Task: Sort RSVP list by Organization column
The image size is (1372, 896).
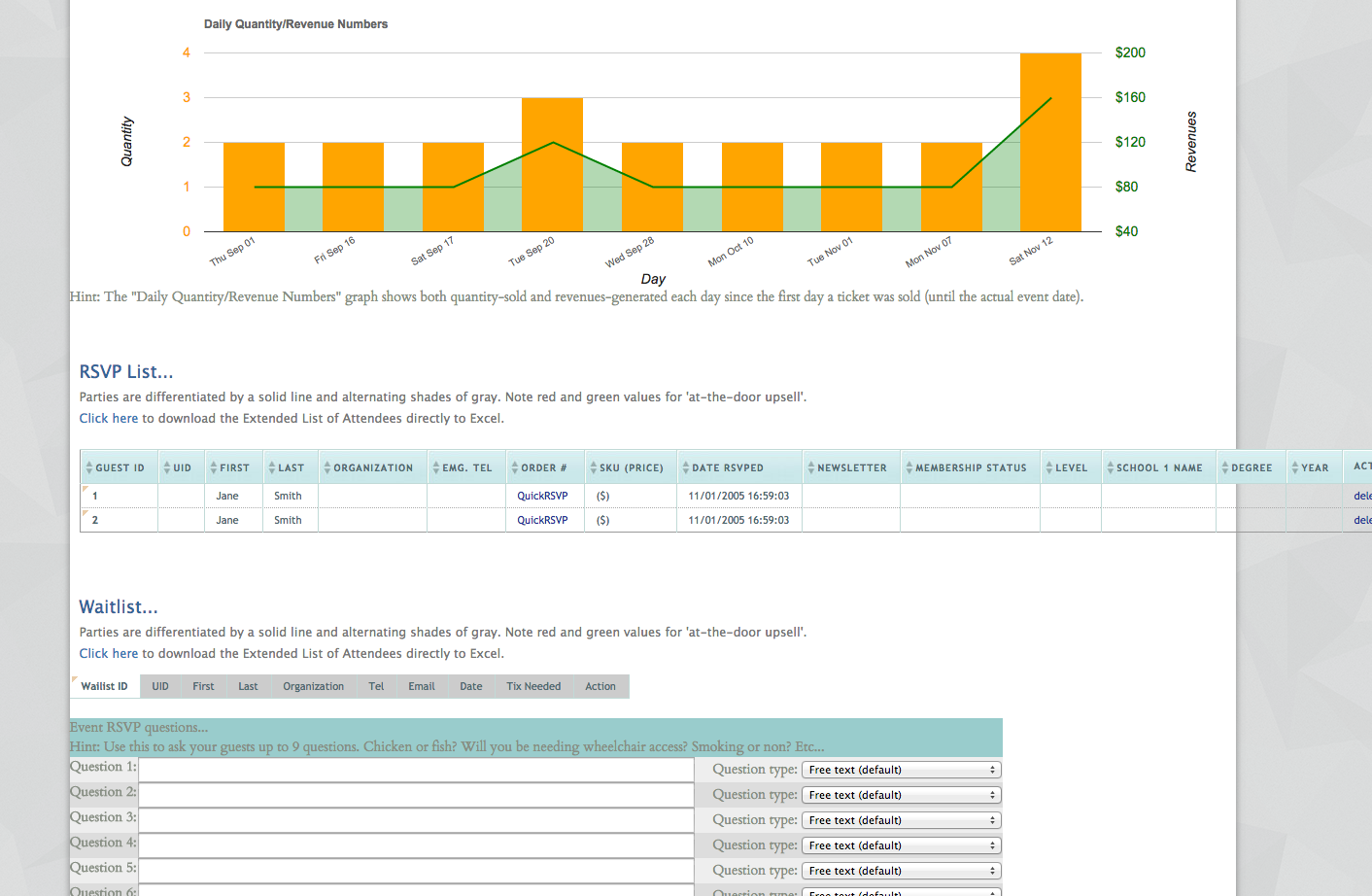Action: (x=372, y=467)
